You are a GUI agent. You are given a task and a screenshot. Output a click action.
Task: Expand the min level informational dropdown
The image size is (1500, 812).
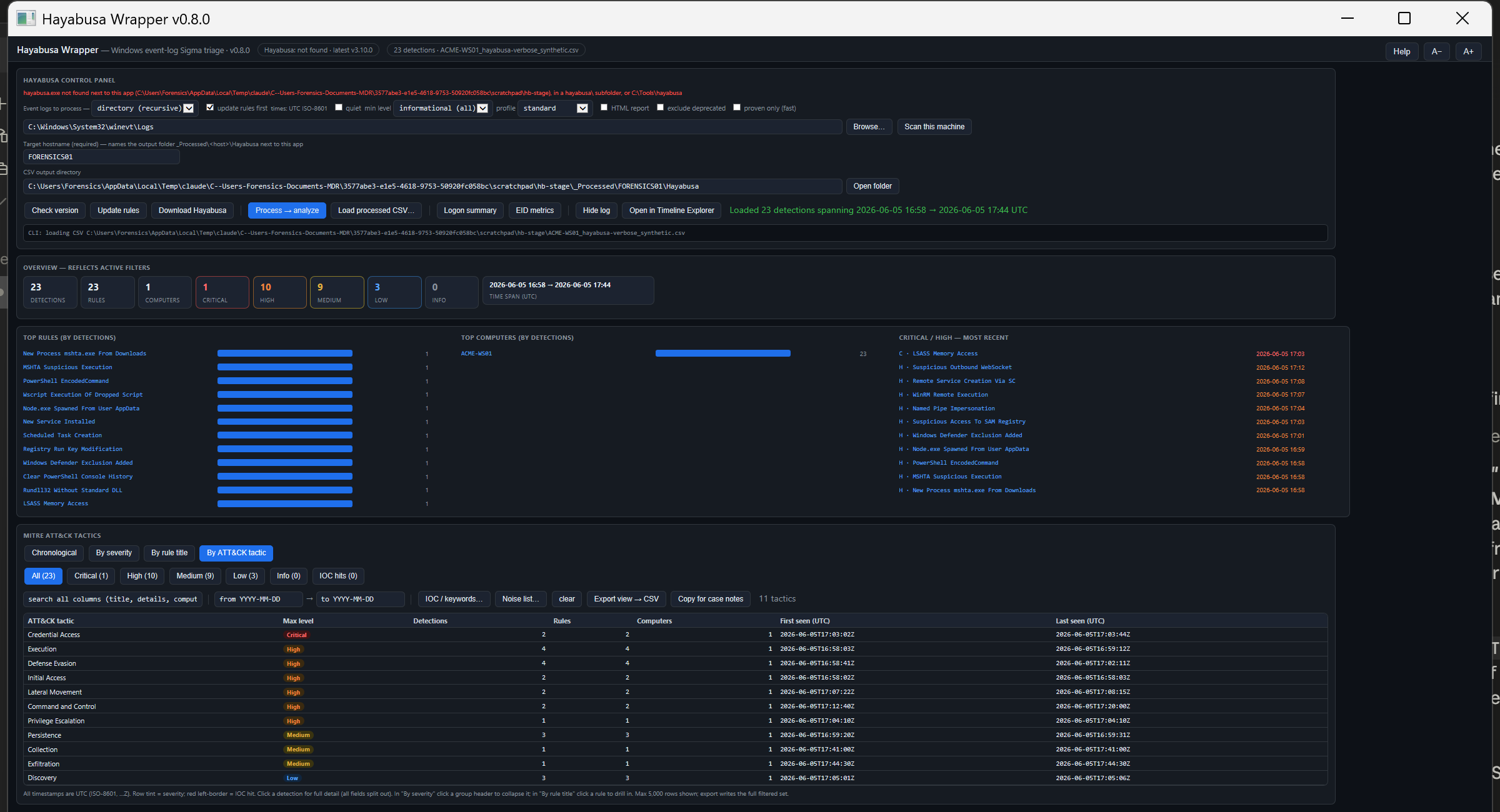point(443,108)
